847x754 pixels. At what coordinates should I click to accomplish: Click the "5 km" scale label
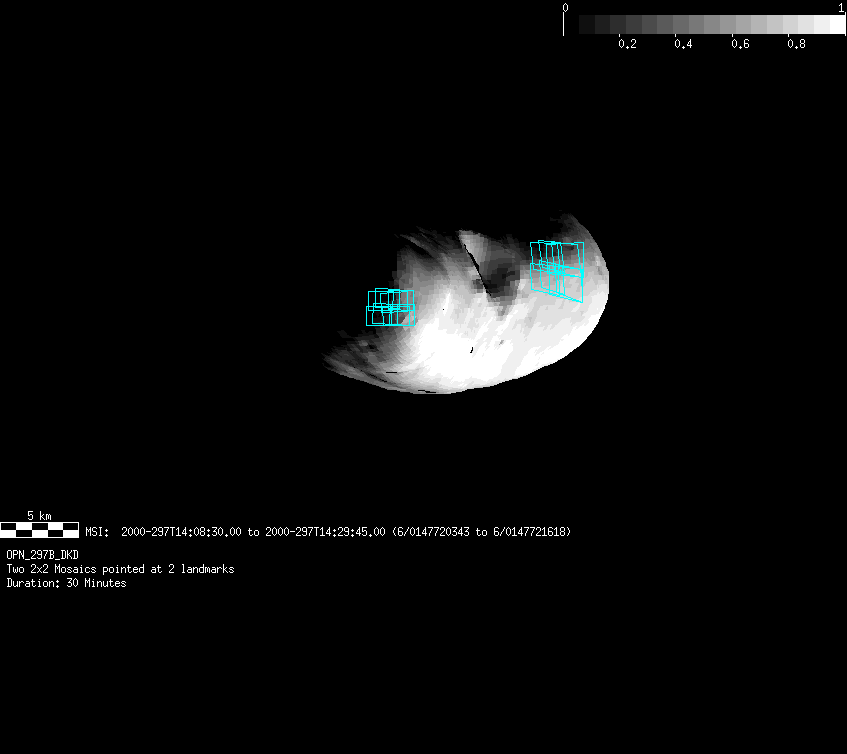coord(39,515)
